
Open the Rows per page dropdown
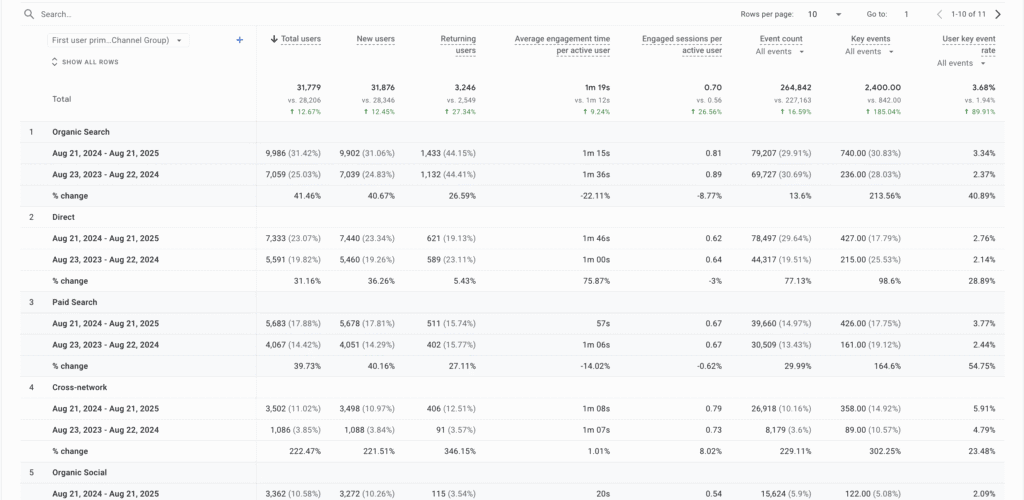point(825,15)
